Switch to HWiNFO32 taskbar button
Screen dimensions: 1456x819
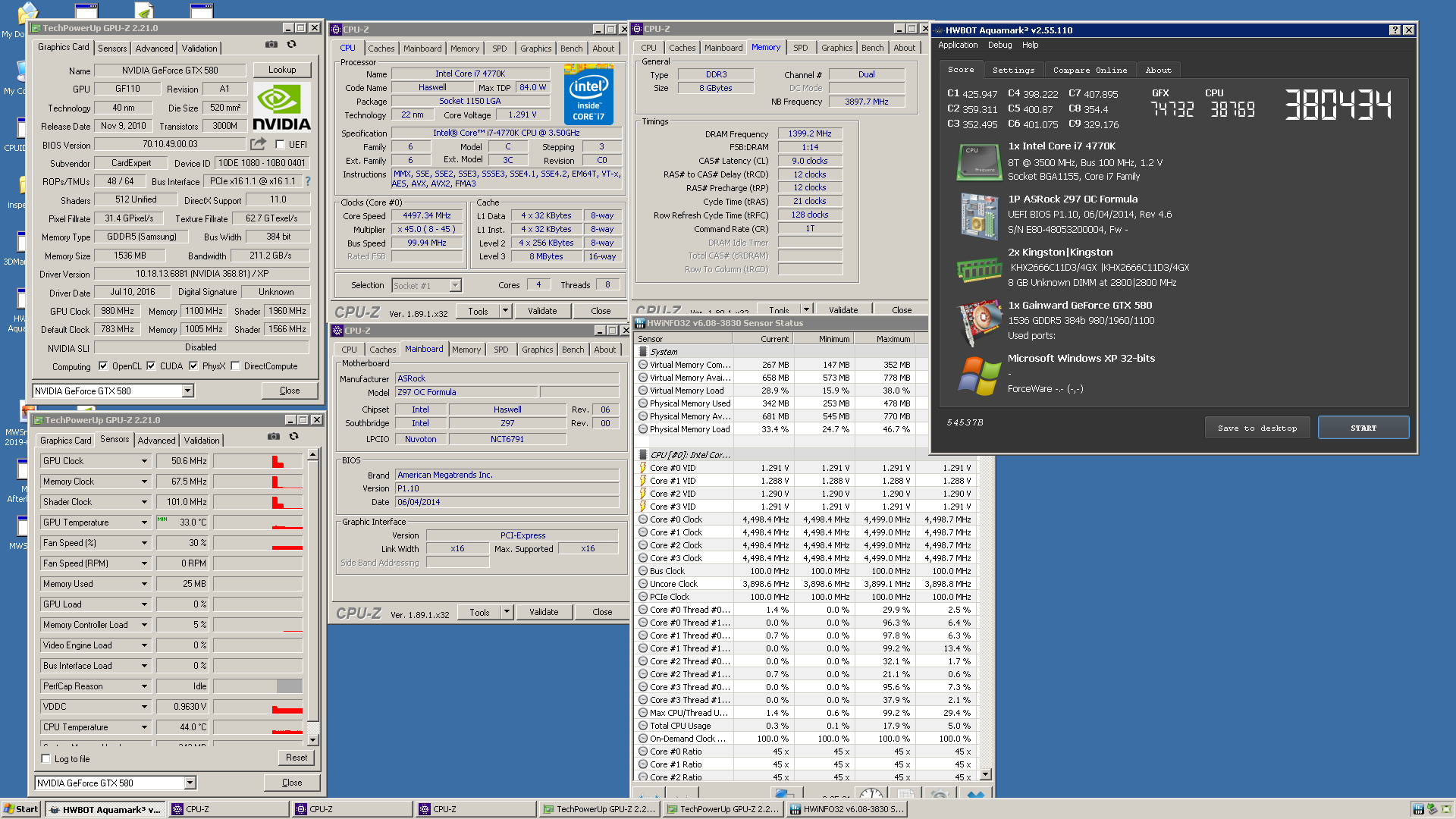point(847,809)
